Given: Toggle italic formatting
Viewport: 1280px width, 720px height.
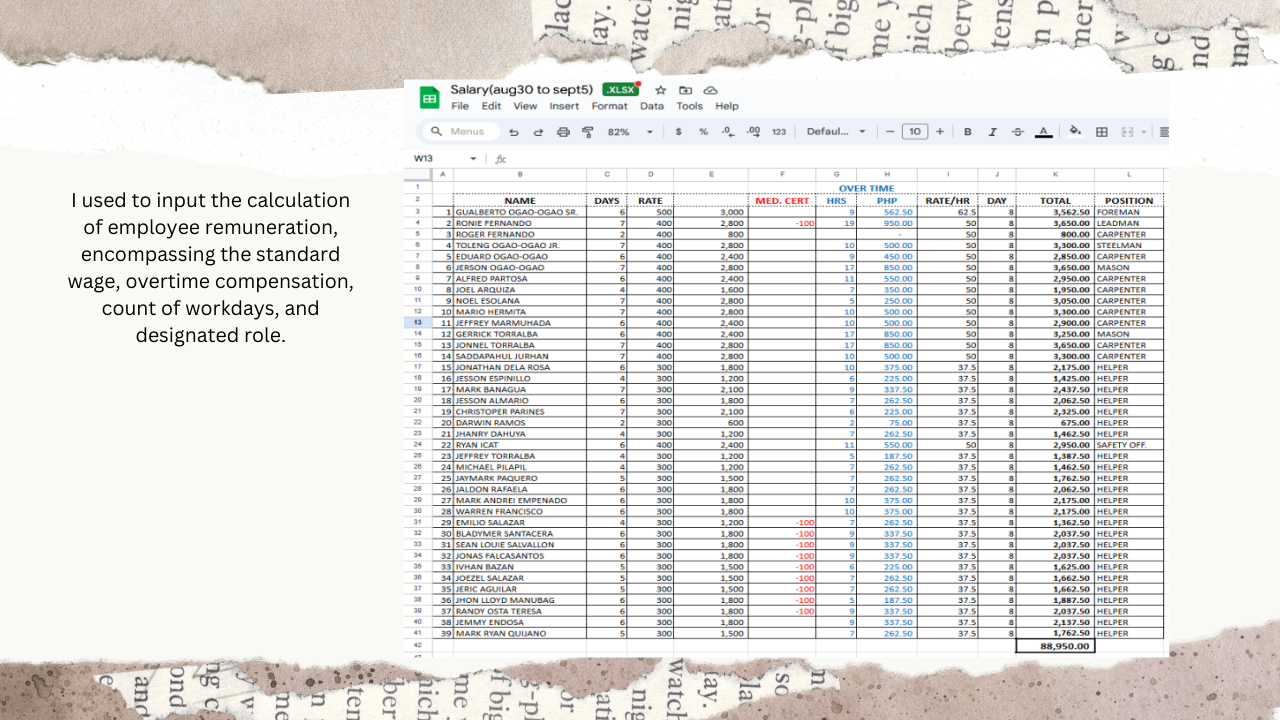Looking at the screenshot, I should 992,132.
